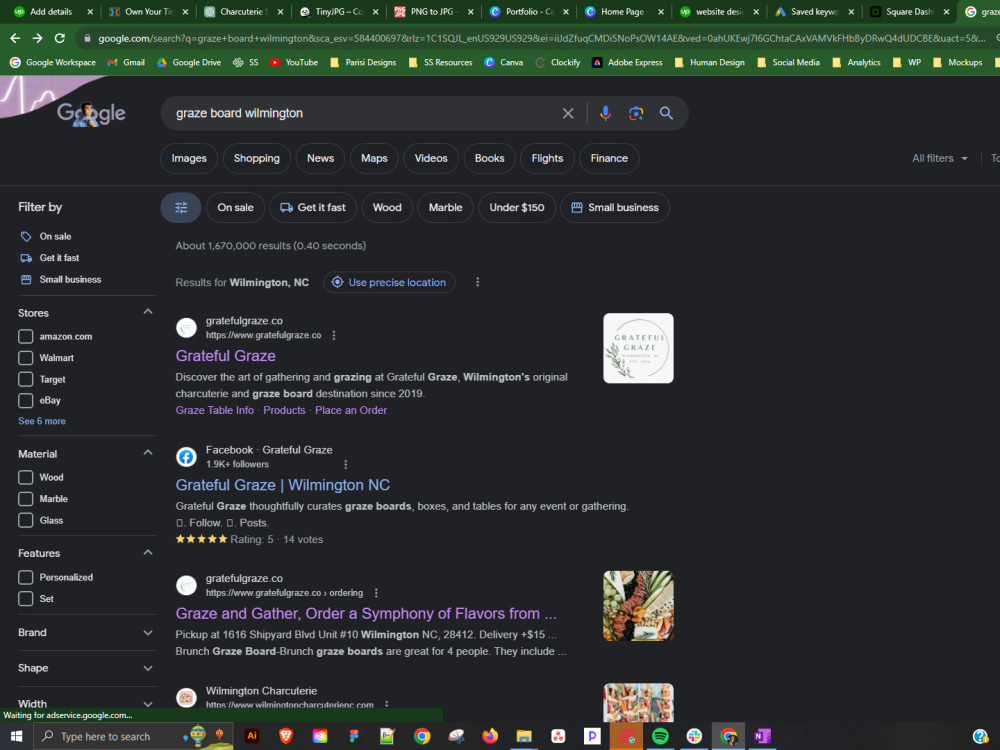1000x750 pixels.
Task: Clear the search box with X icon
Action: 568,114
